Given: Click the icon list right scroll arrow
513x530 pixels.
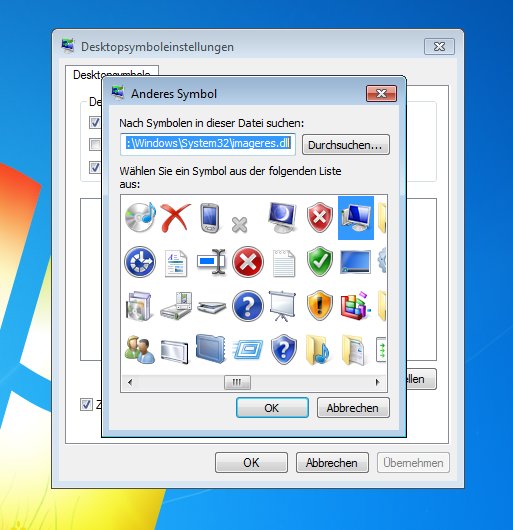Looking at the screenshot, I should (377, 382).
